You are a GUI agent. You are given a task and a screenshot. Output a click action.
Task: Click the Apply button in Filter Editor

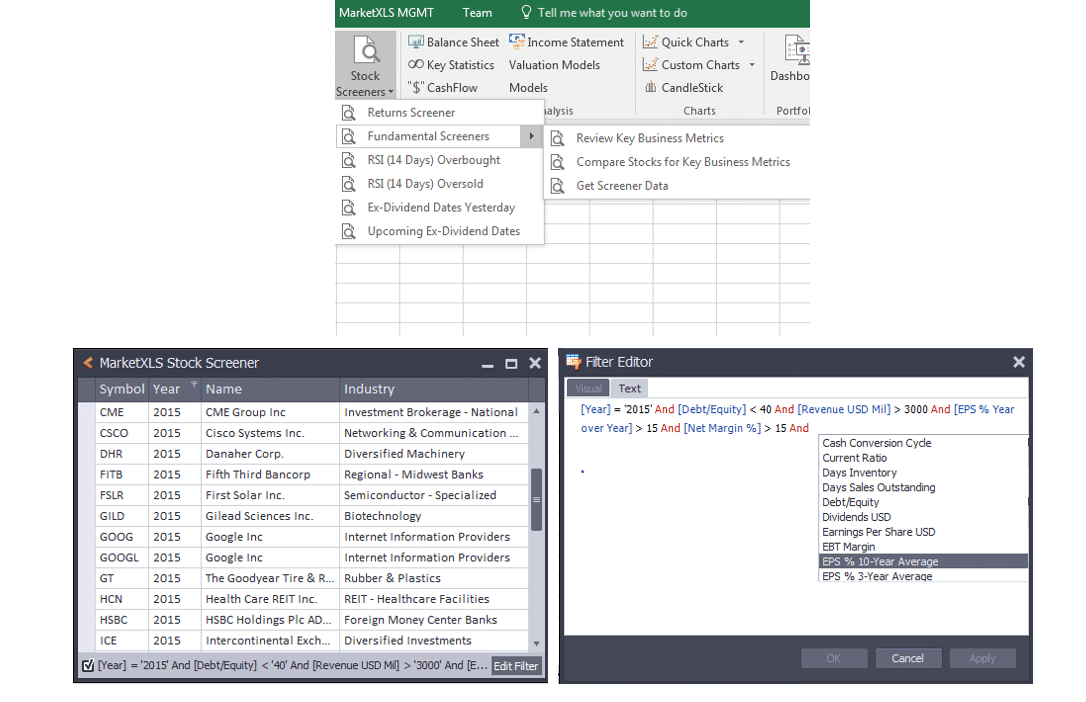click(x=982, y=658)
